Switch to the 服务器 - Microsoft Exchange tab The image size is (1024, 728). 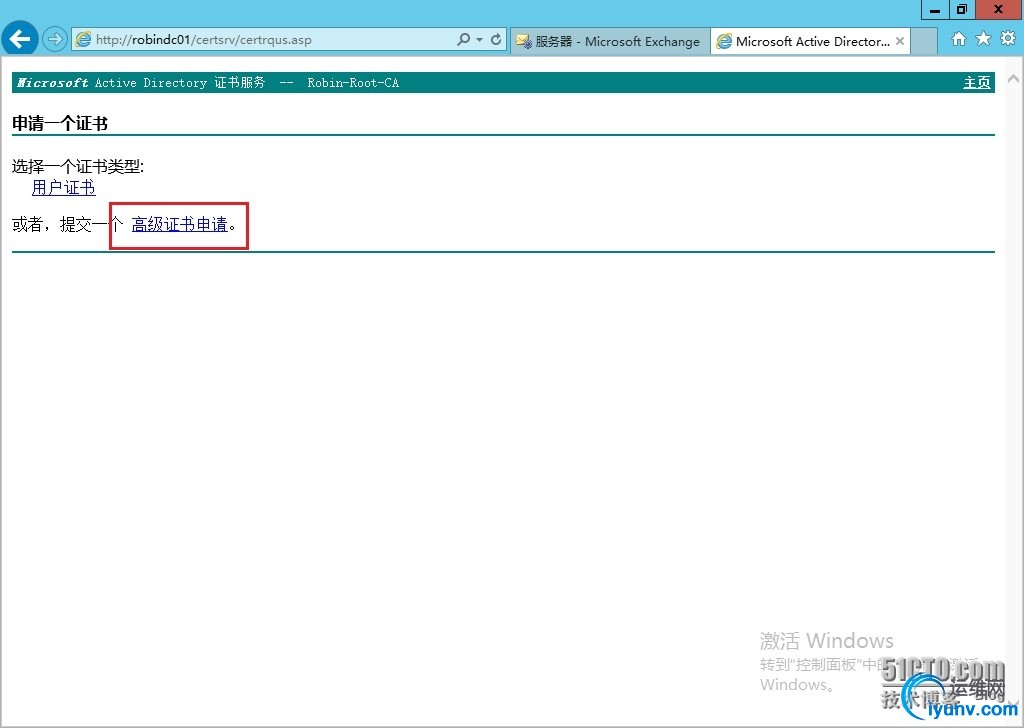coord(609,41)
